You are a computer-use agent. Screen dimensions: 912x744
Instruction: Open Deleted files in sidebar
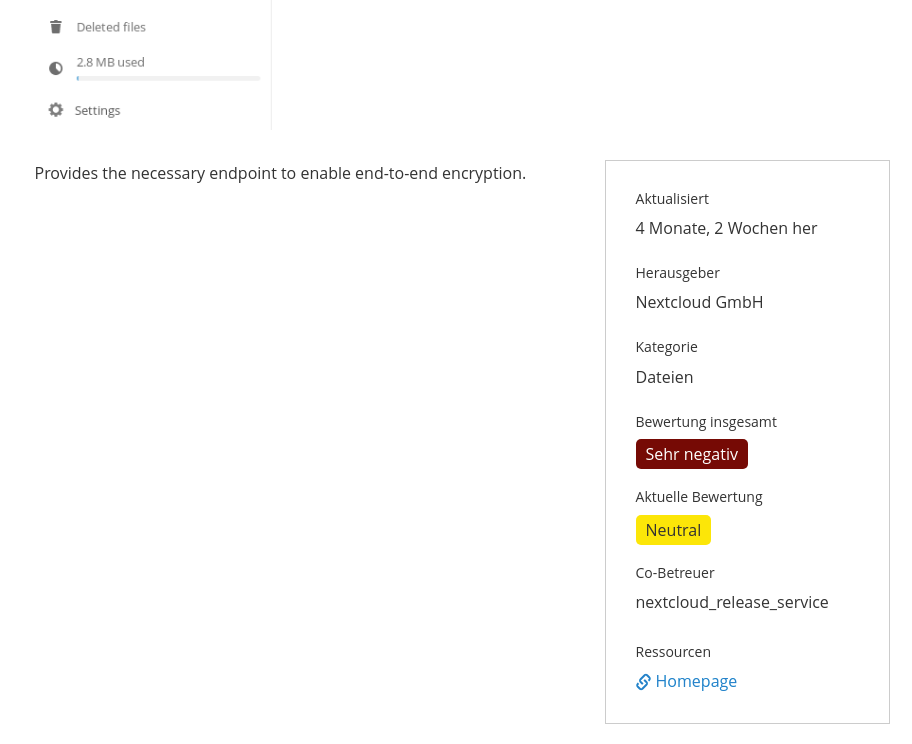tap(111, 27)
